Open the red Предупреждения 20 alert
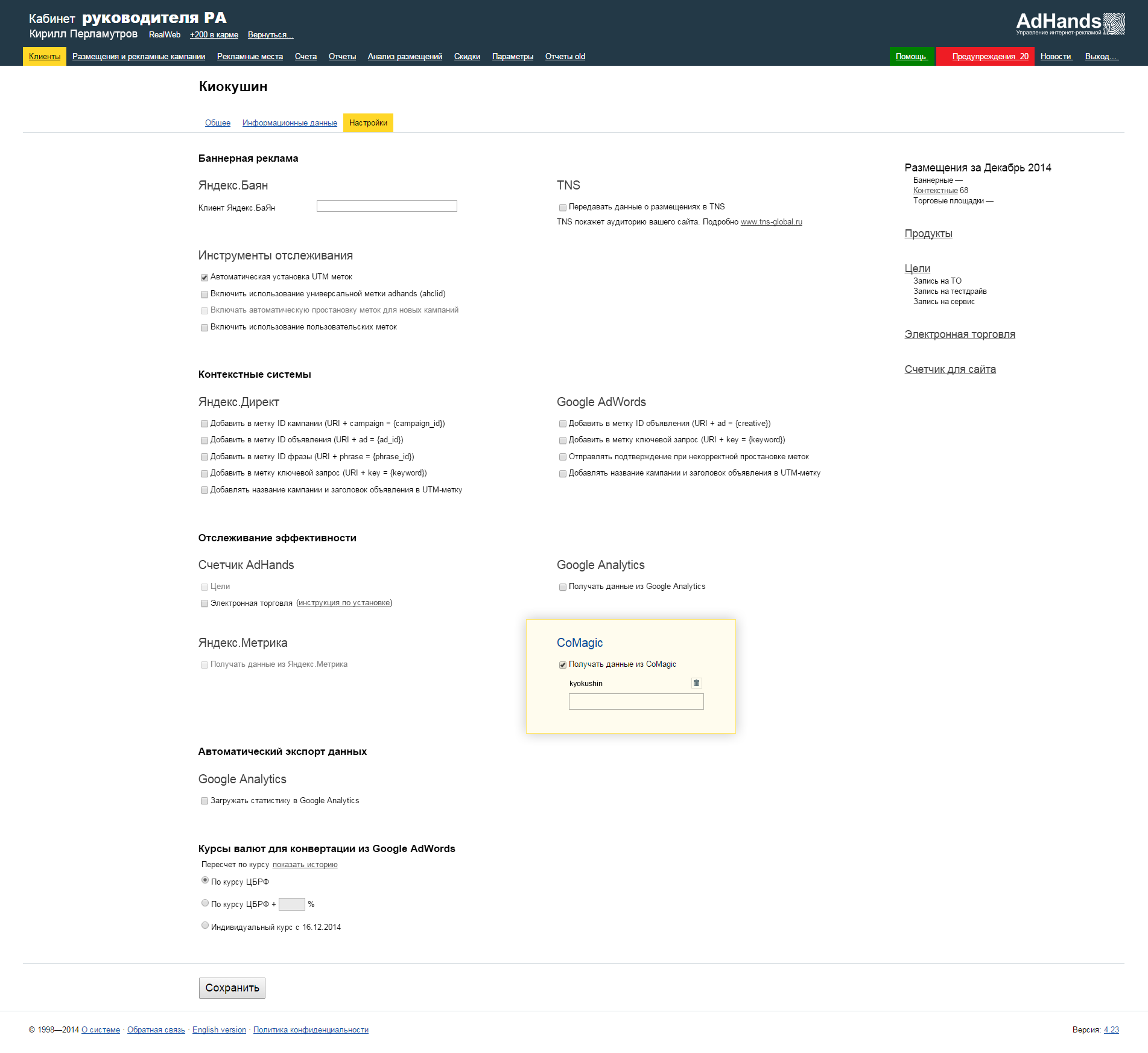The image size is (1148, 1053). coord(989,57)
